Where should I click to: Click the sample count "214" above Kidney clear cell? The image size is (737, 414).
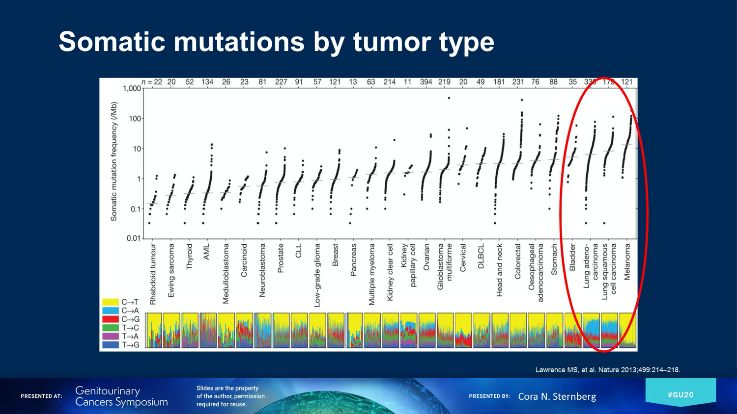[390, 82]
